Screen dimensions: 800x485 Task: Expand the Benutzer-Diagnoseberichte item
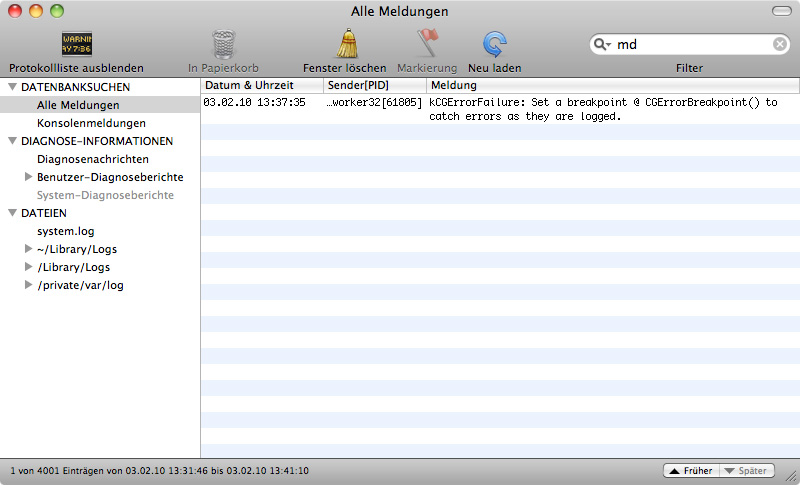29,176
